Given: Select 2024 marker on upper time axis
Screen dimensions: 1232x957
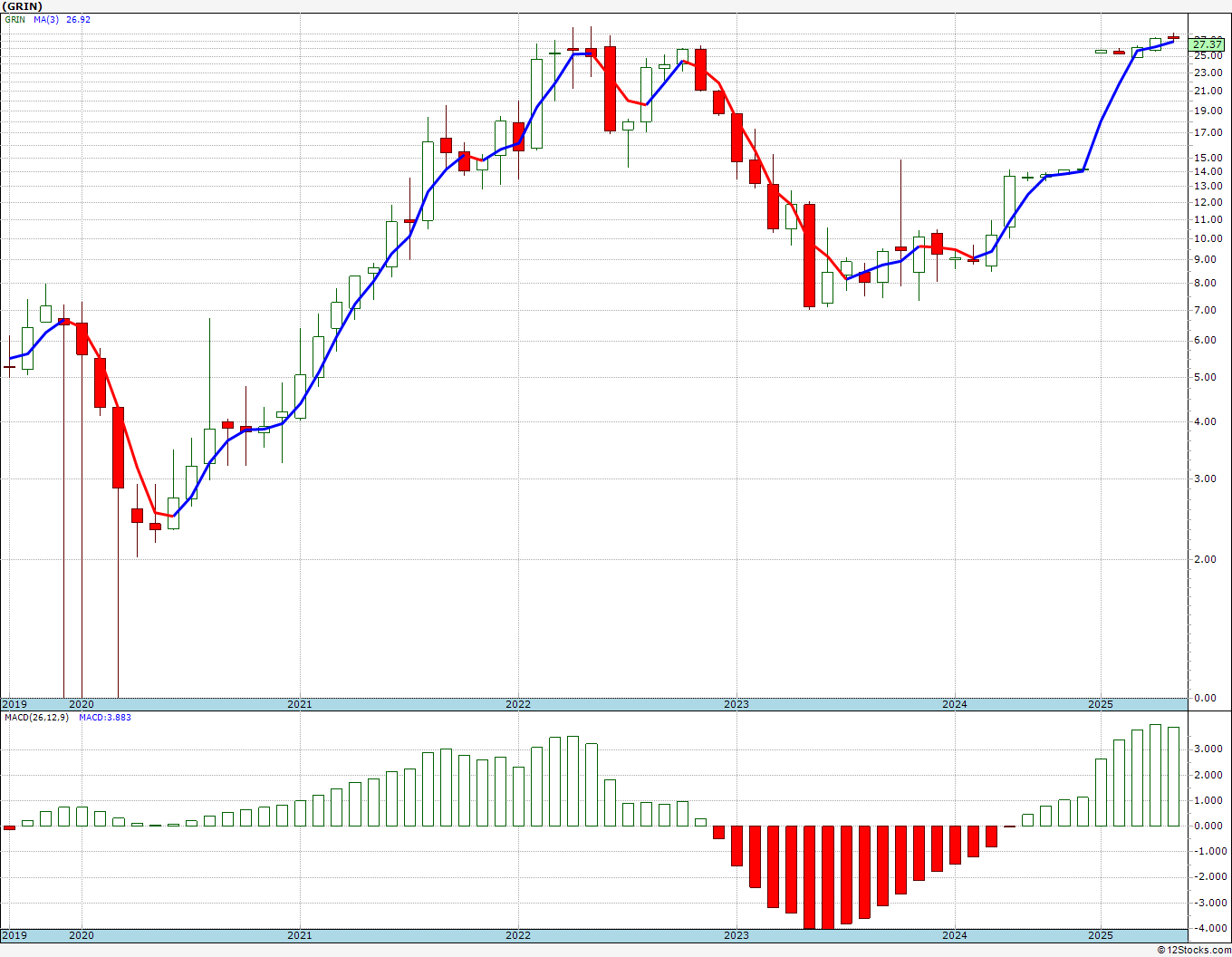Looking at the screenshot, I should pyautogui.click(x=955, y=704).
